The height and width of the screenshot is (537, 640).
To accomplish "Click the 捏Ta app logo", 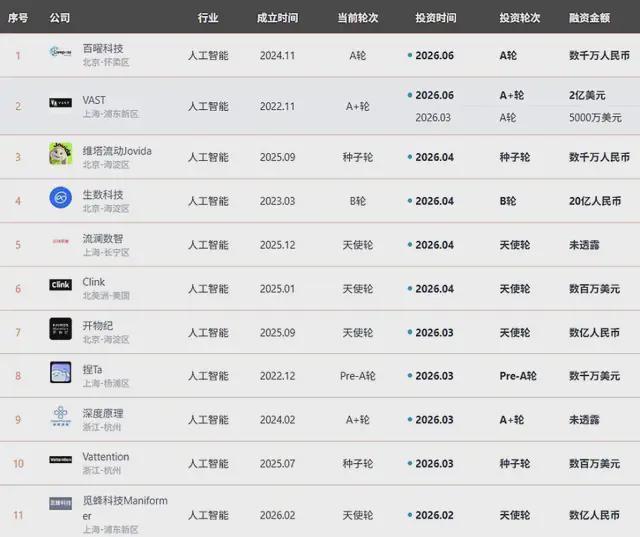I will pos(60,372).
